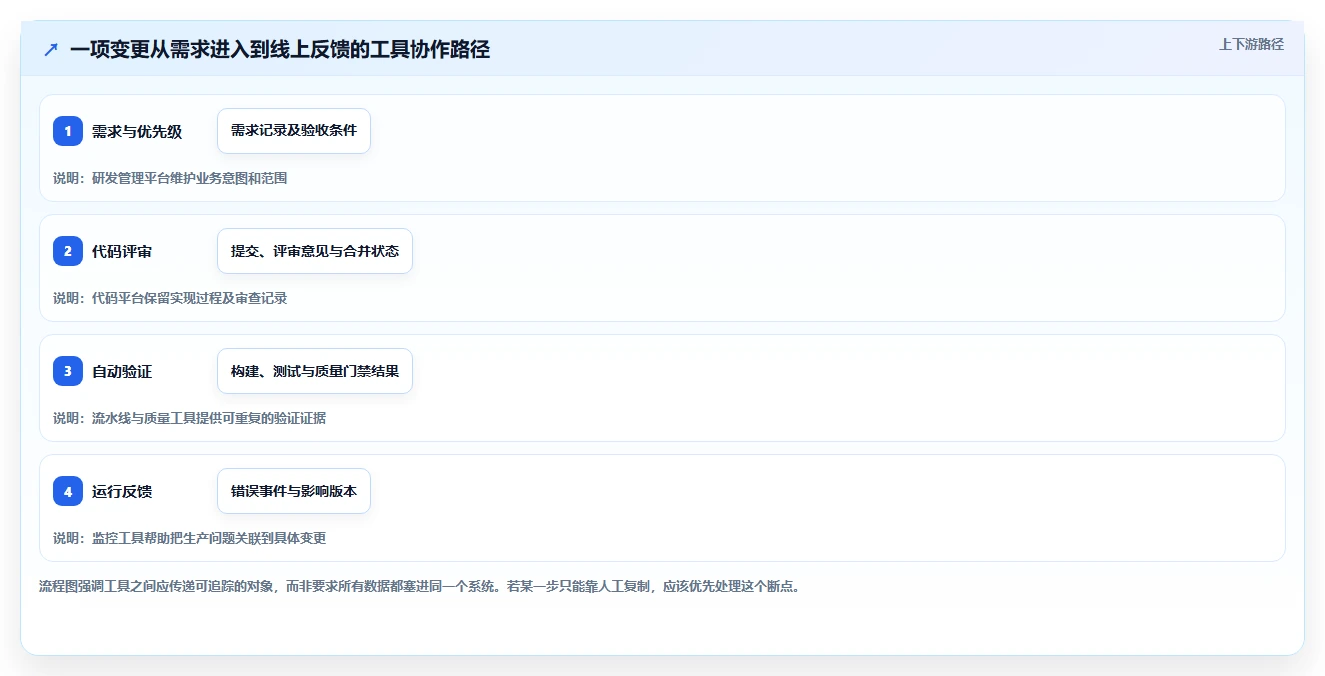
Task: Click the arrow icon beside the flow title
Action: [x=51, y=49]
